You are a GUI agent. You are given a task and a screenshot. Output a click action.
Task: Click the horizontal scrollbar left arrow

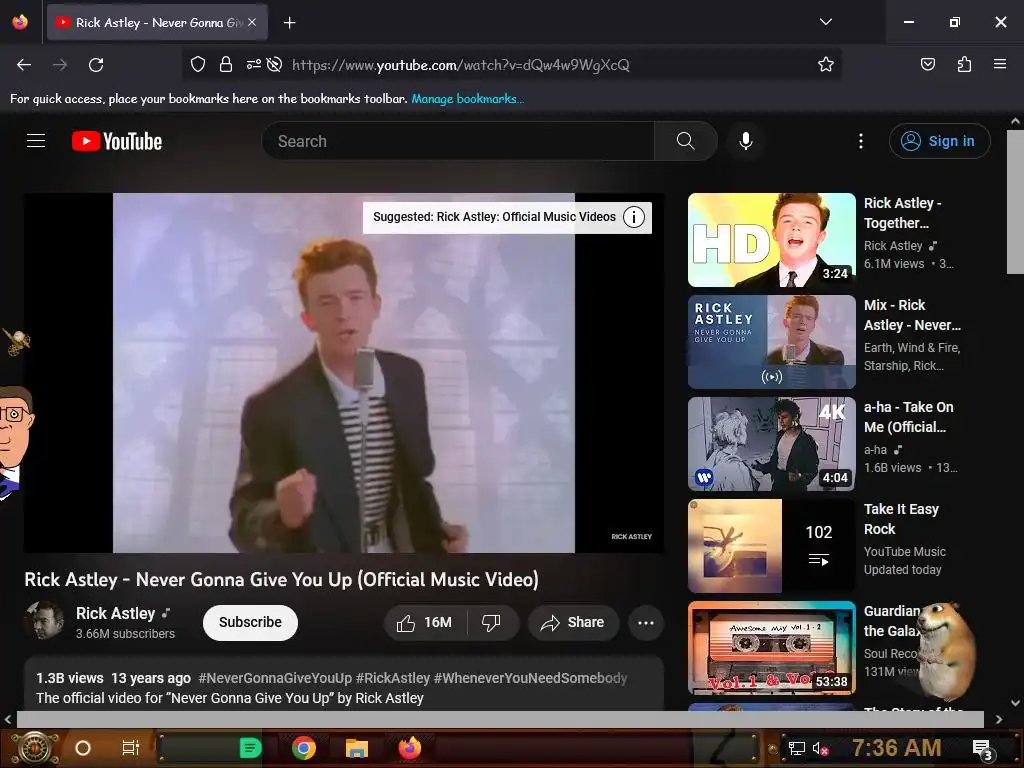pos(8,719)
